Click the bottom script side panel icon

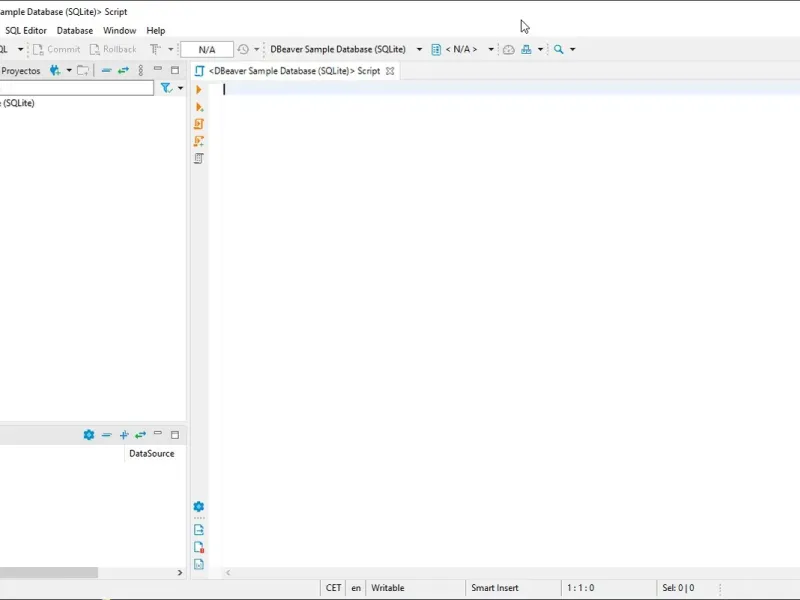pyautogui.click(x=199, y=564)
